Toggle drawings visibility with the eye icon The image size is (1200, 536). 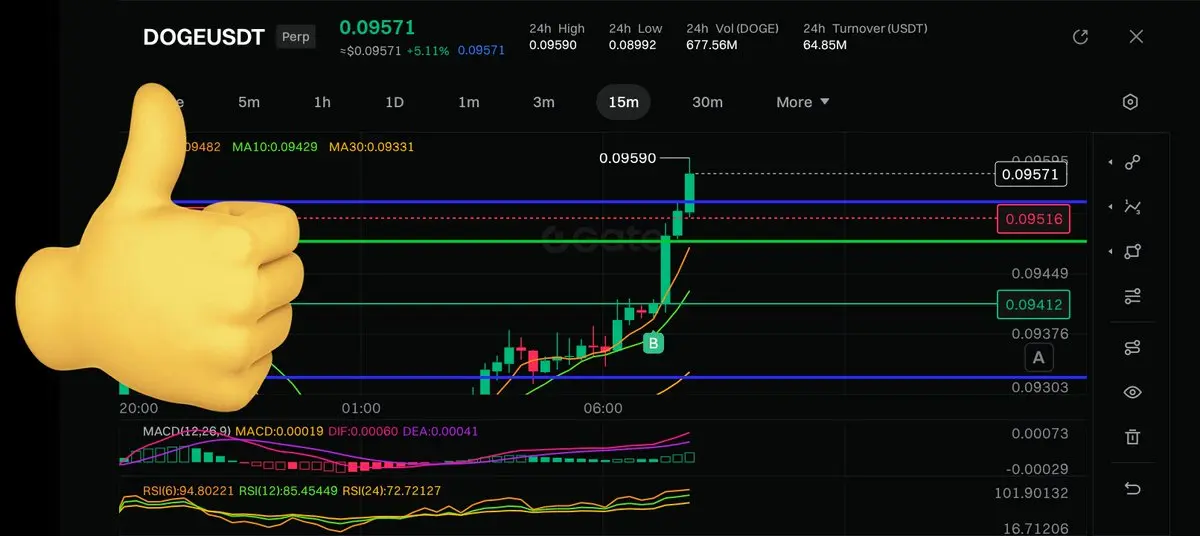pos(1132,392)
